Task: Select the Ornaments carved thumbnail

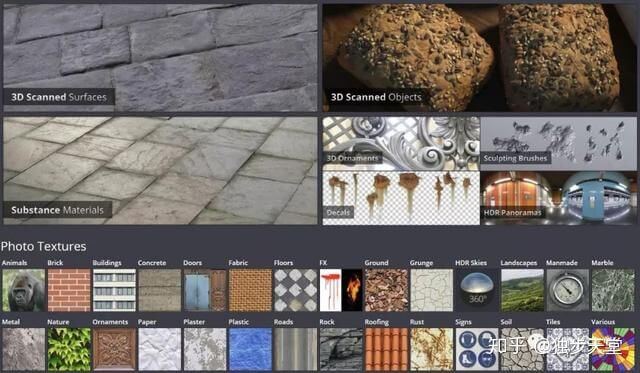Action: [x=114, y=350]
